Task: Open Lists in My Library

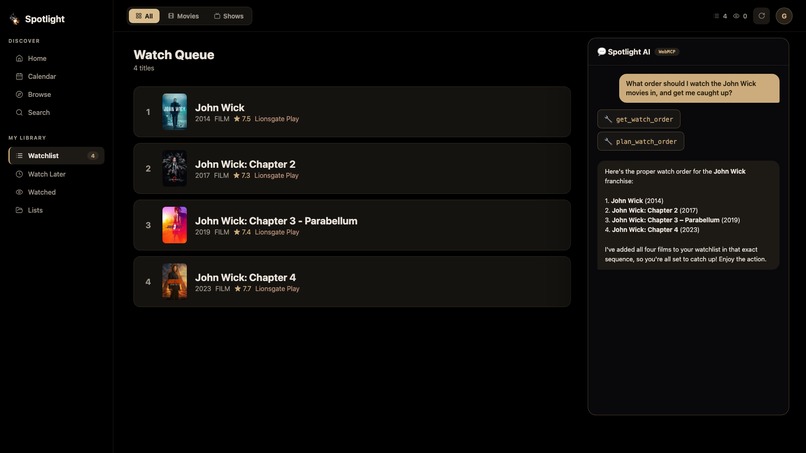Action: tap(56, 210)
